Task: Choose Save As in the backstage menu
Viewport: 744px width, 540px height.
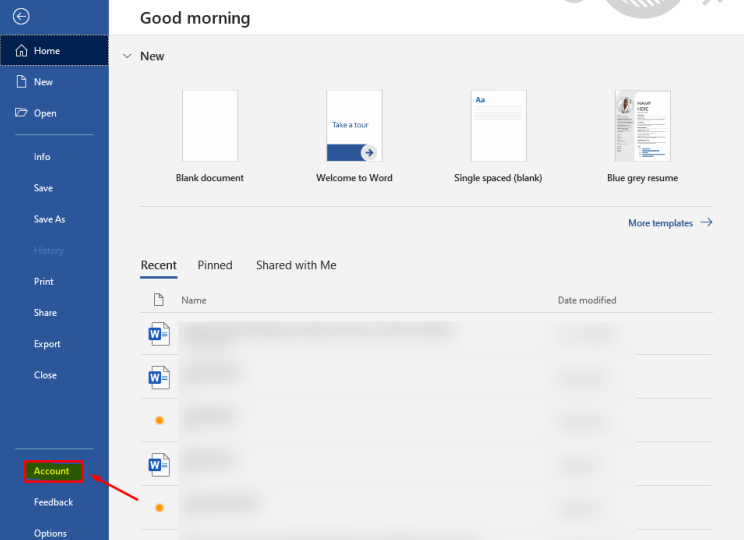Action: pos(49,219)
